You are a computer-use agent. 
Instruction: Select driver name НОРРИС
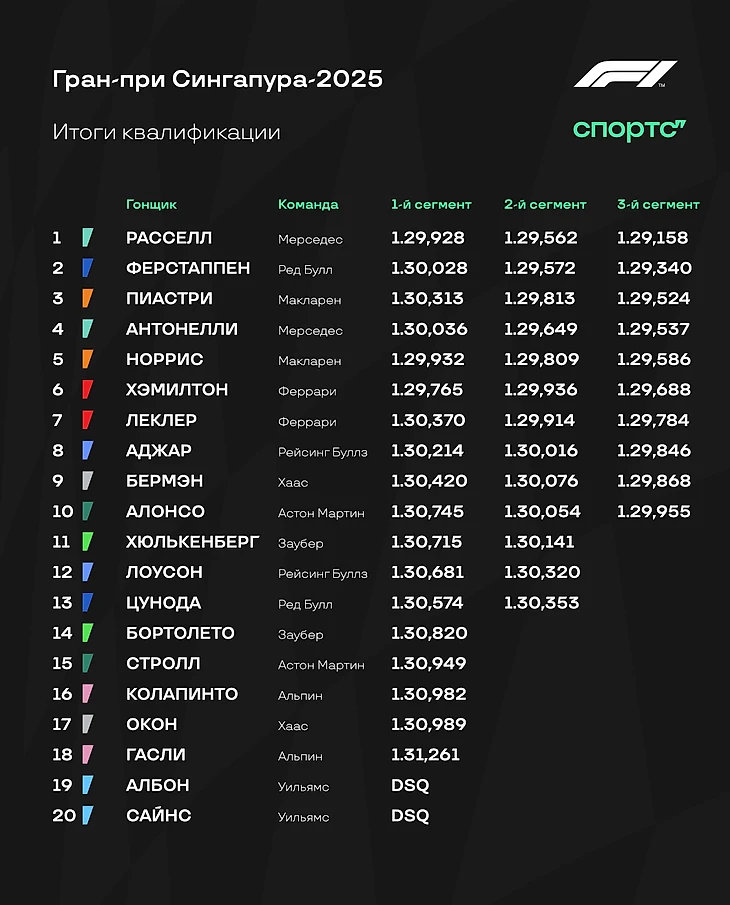164,359
